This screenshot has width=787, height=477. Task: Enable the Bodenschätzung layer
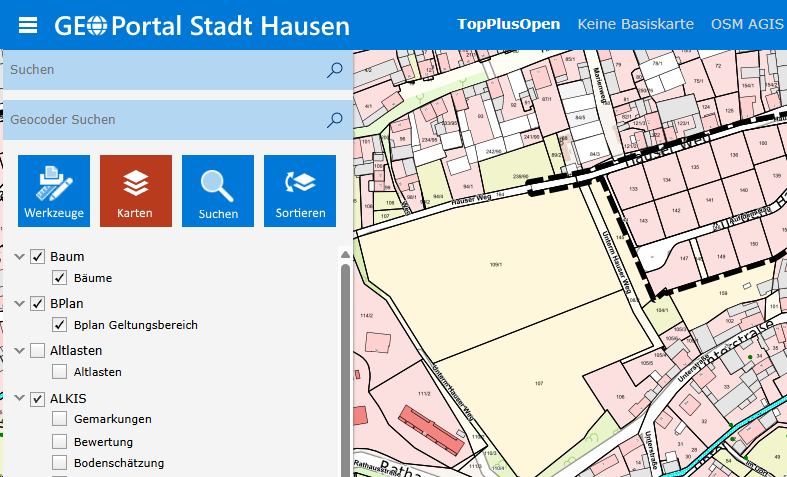click(59, 463)
